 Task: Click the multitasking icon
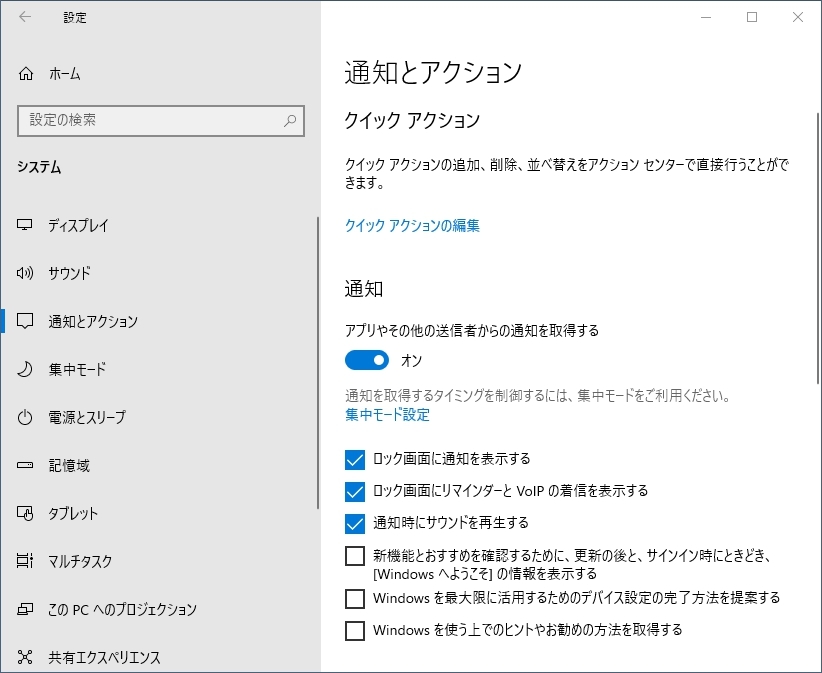click(25, 561)
